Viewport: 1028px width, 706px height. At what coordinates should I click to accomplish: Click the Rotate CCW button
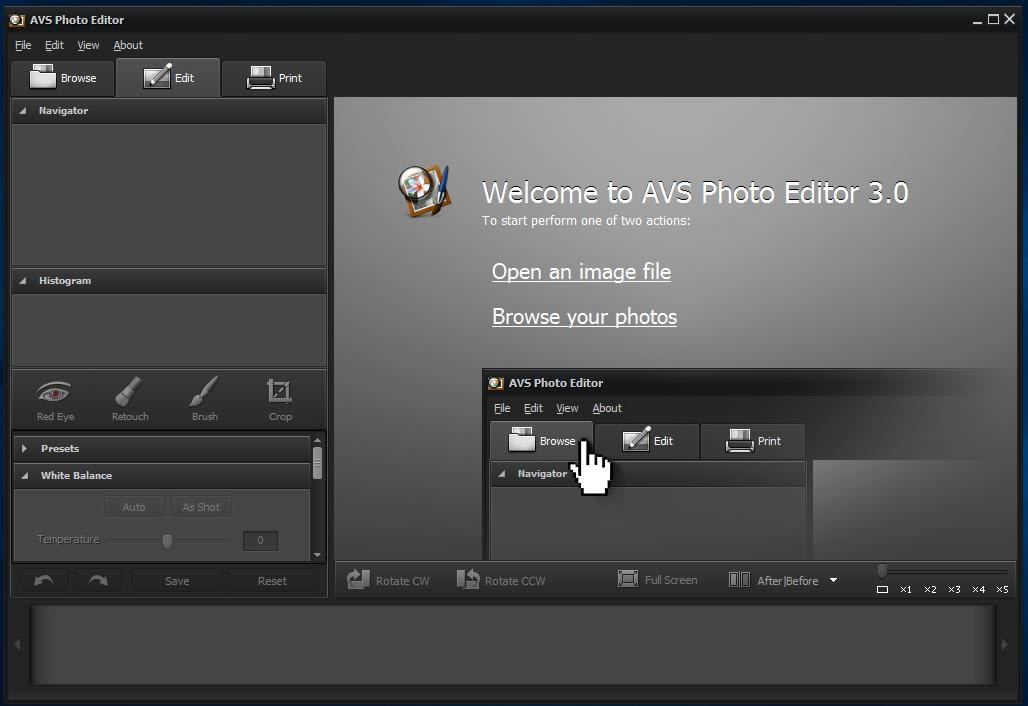click(x=501, y=580)
